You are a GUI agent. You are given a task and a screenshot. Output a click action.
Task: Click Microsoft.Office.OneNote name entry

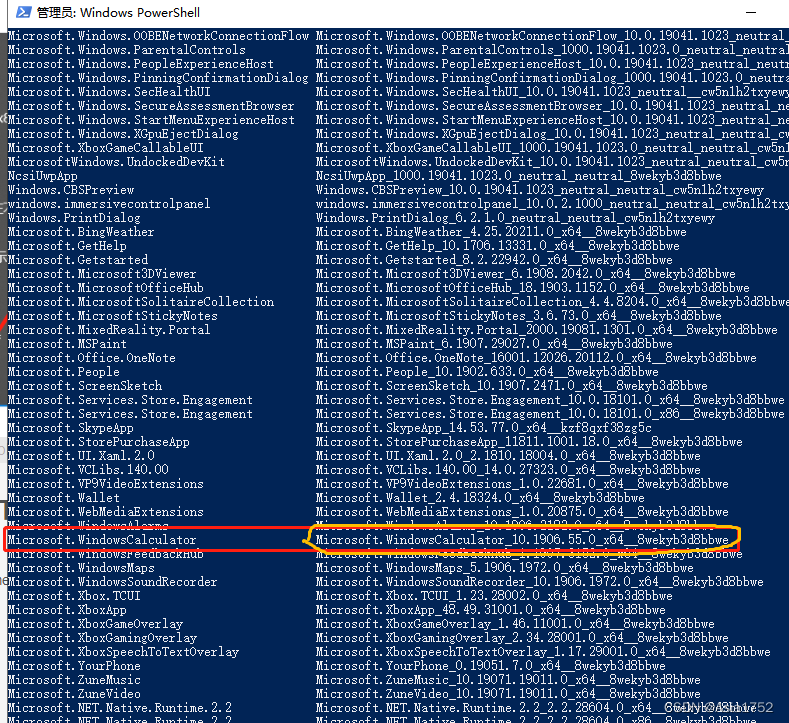tap(91, 358)
